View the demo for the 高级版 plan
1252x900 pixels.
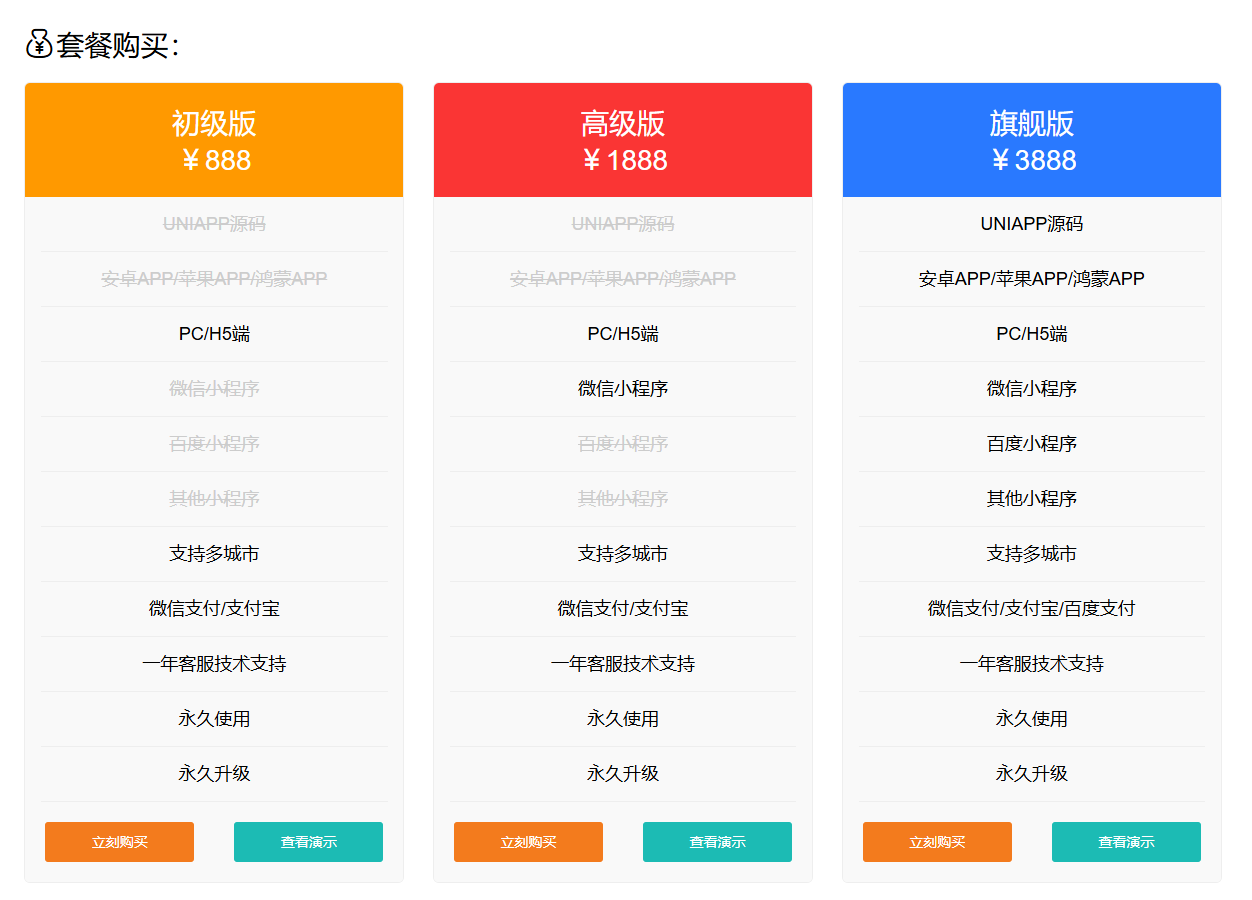tap(717, 842)
